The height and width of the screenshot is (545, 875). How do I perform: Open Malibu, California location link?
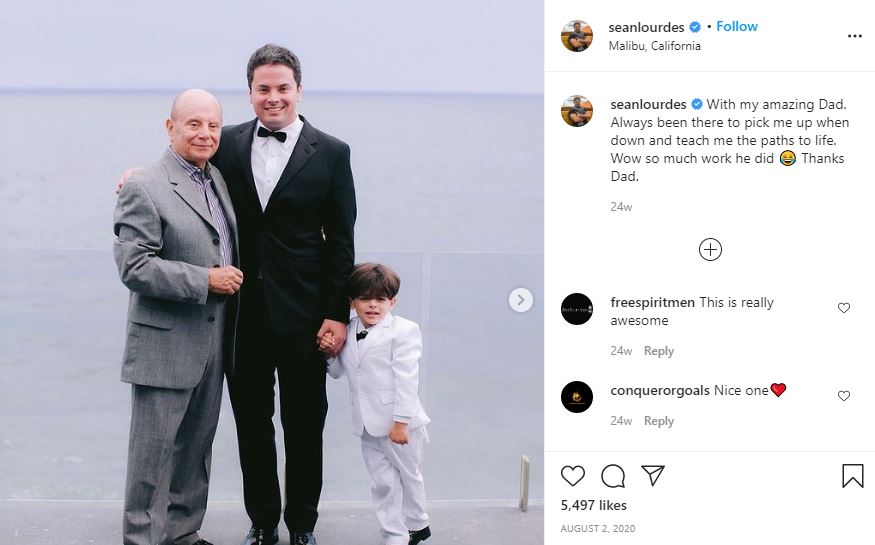pos(654,46)
